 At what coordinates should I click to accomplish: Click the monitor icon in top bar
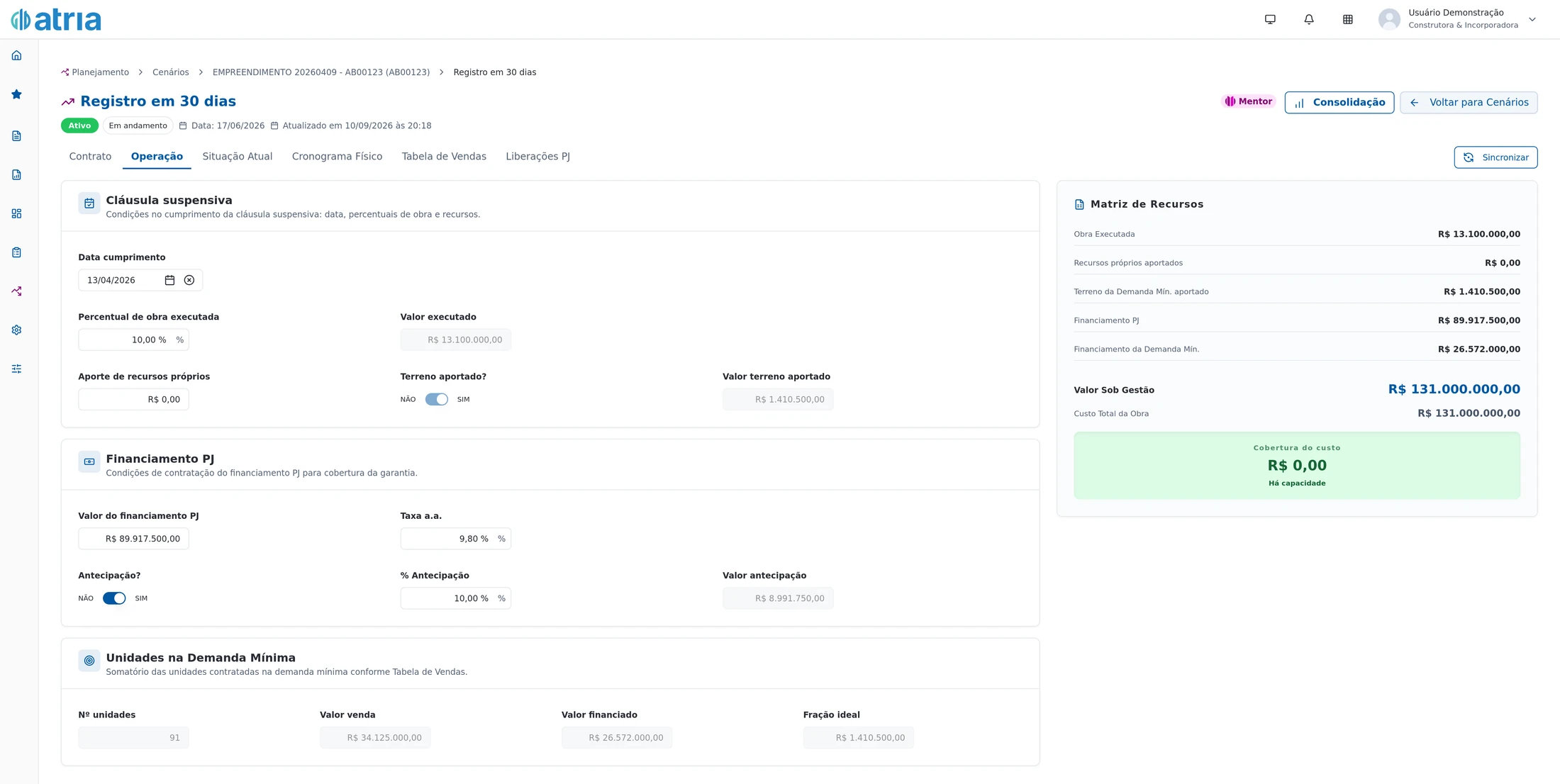1270,19
